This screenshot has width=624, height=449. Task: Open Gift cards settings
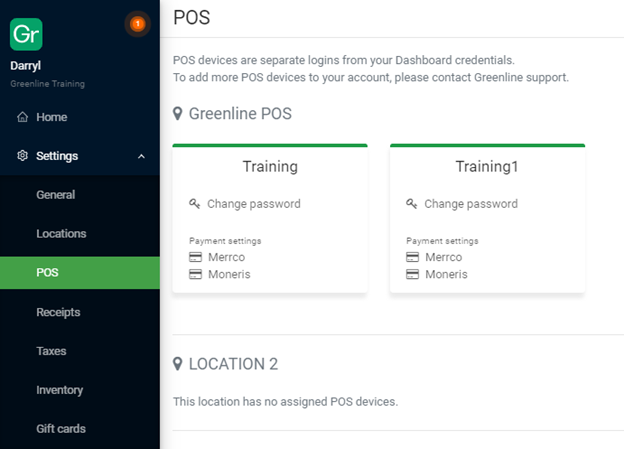[x=61, y=429]
